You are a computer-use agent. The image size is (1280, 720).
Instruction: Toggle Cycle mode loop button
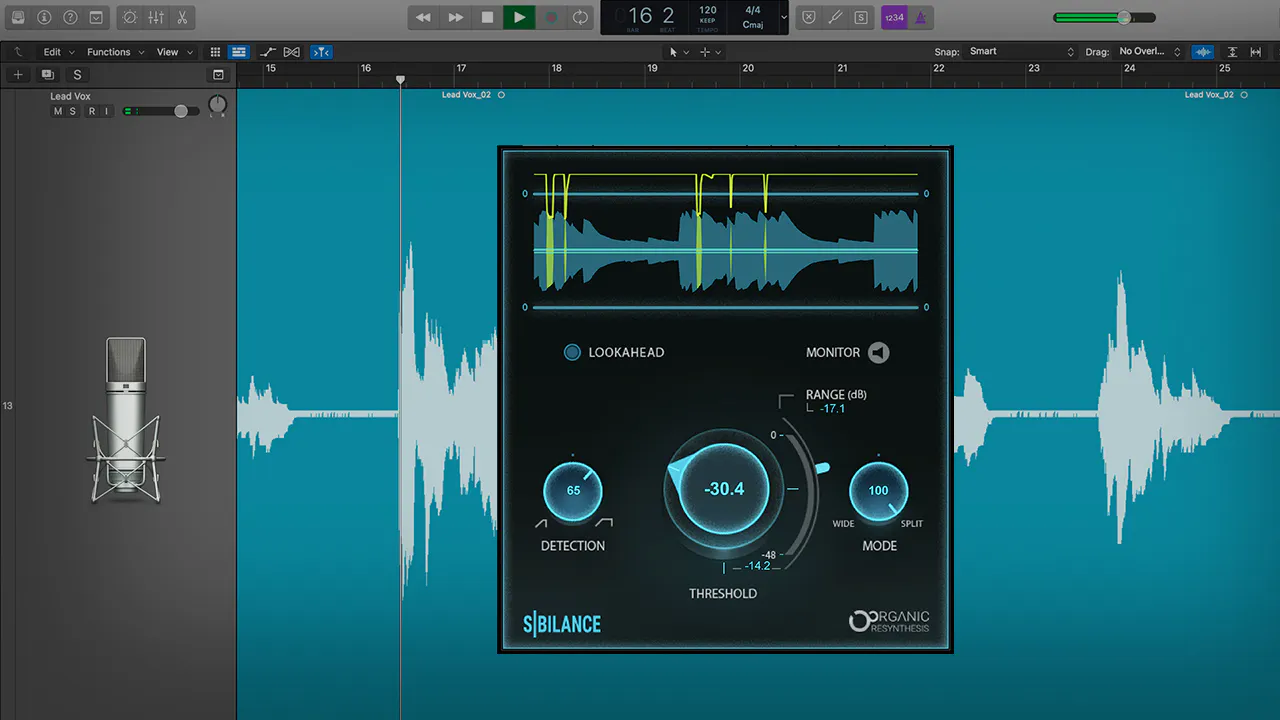pos(581,17)
